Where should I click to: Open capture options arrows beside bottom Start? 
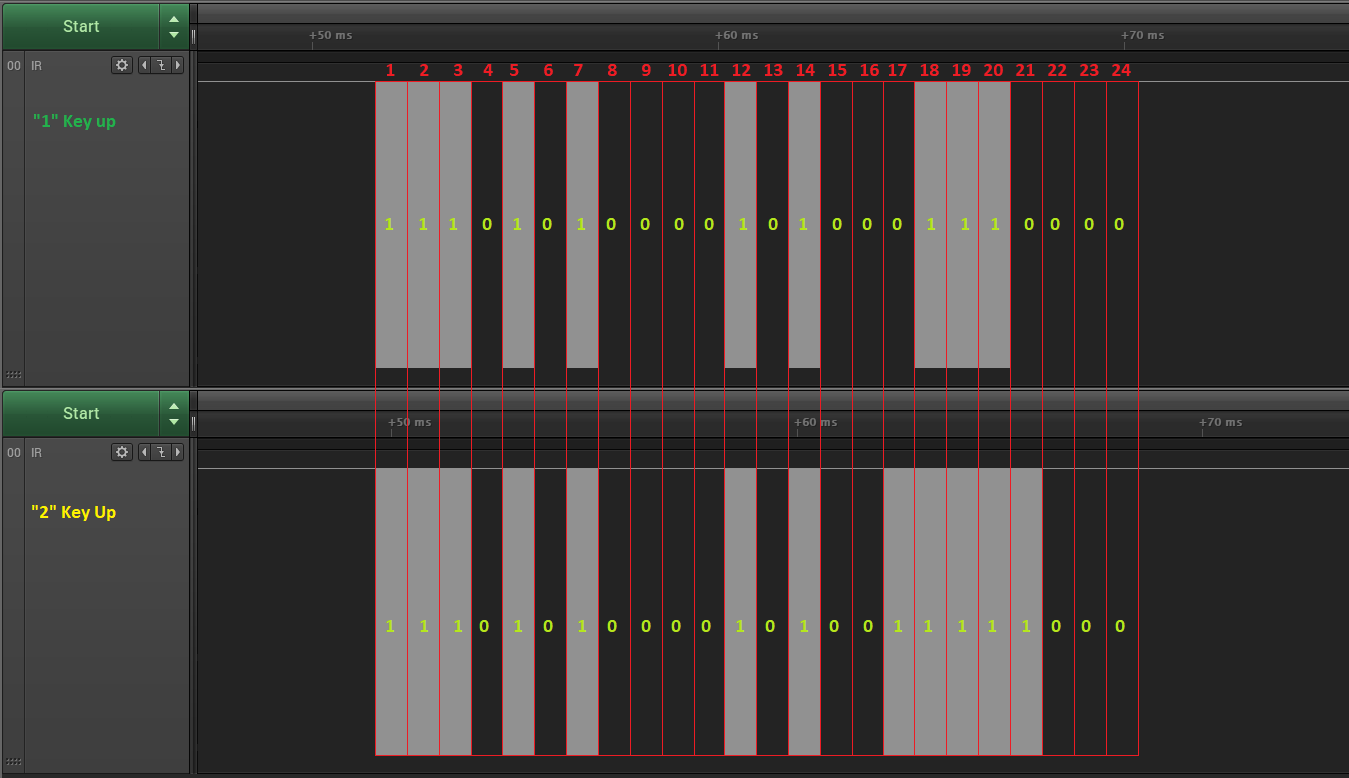[x=174, y=414]
